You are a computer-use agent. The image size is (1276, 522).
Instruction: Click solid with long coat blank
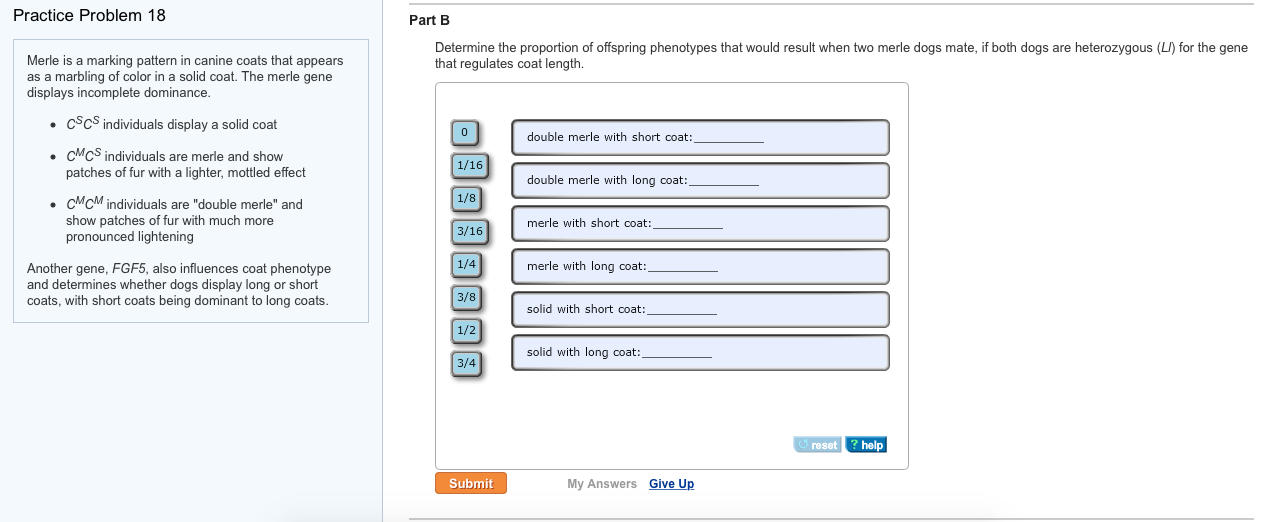(677, 353)
